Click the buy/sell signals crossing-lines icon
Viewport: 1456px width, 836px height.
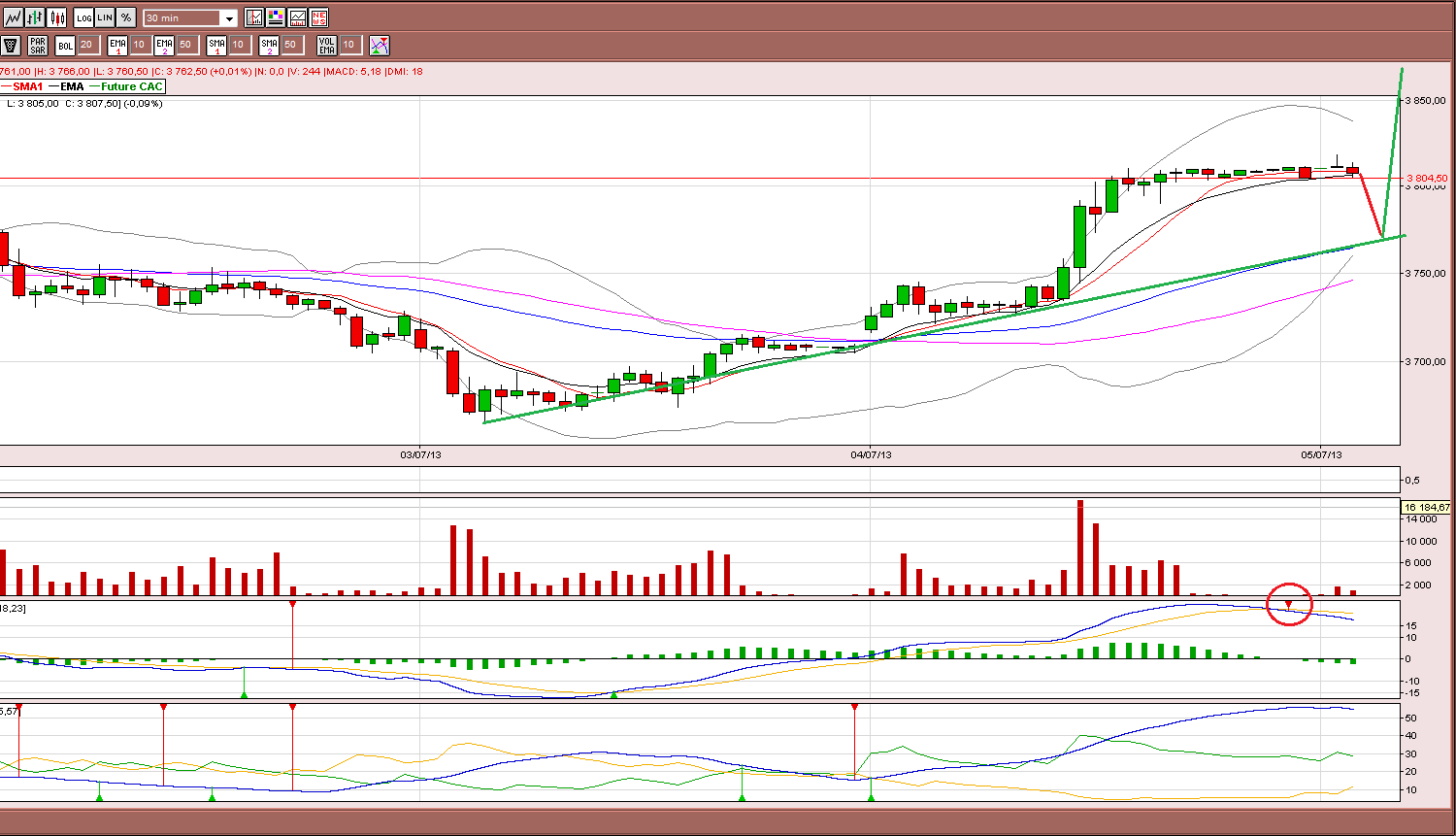[x=380, y=45]
